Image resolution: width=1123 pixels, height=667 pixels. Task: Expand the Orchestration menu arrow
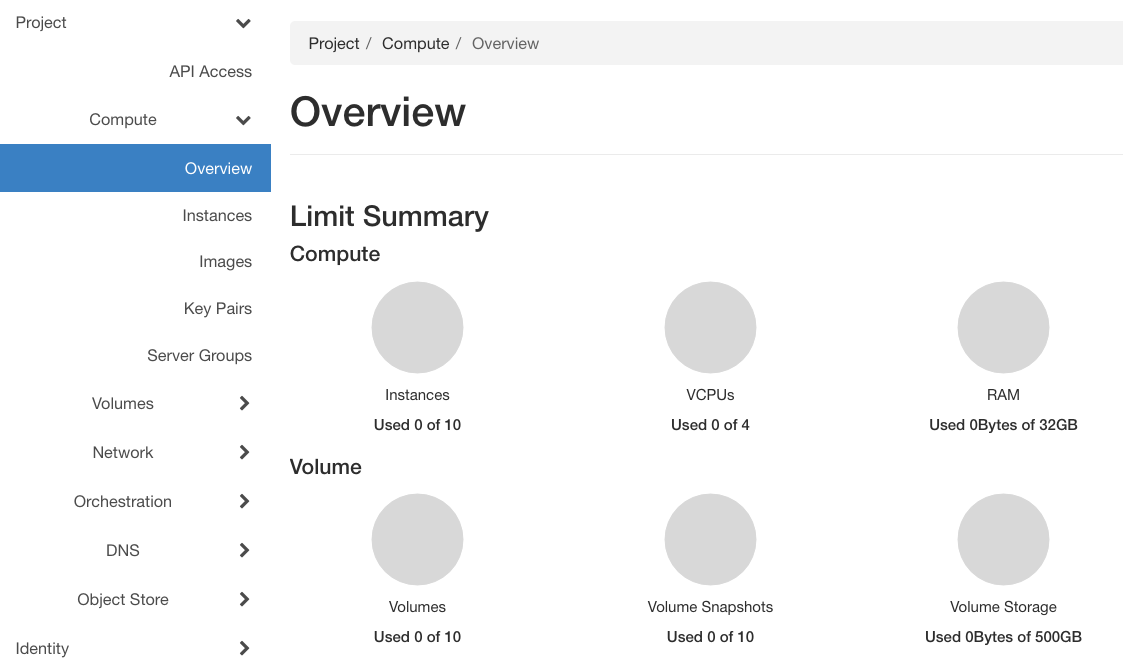tap(244, 502)
